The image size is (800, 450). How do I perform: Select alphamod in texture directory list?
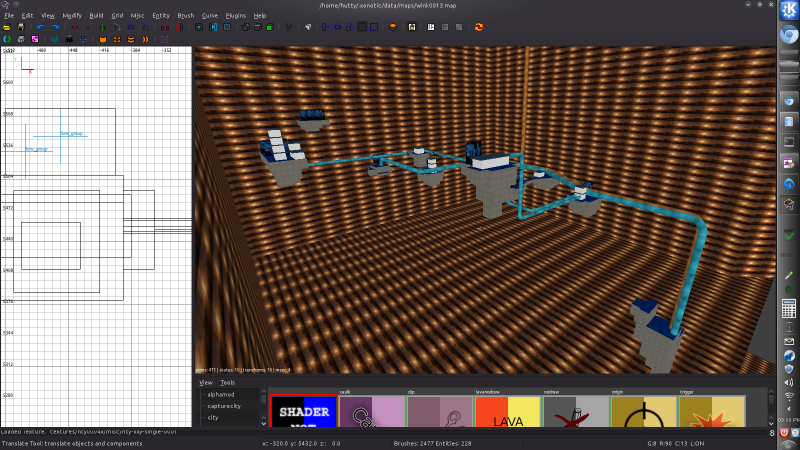pos(221,394)
